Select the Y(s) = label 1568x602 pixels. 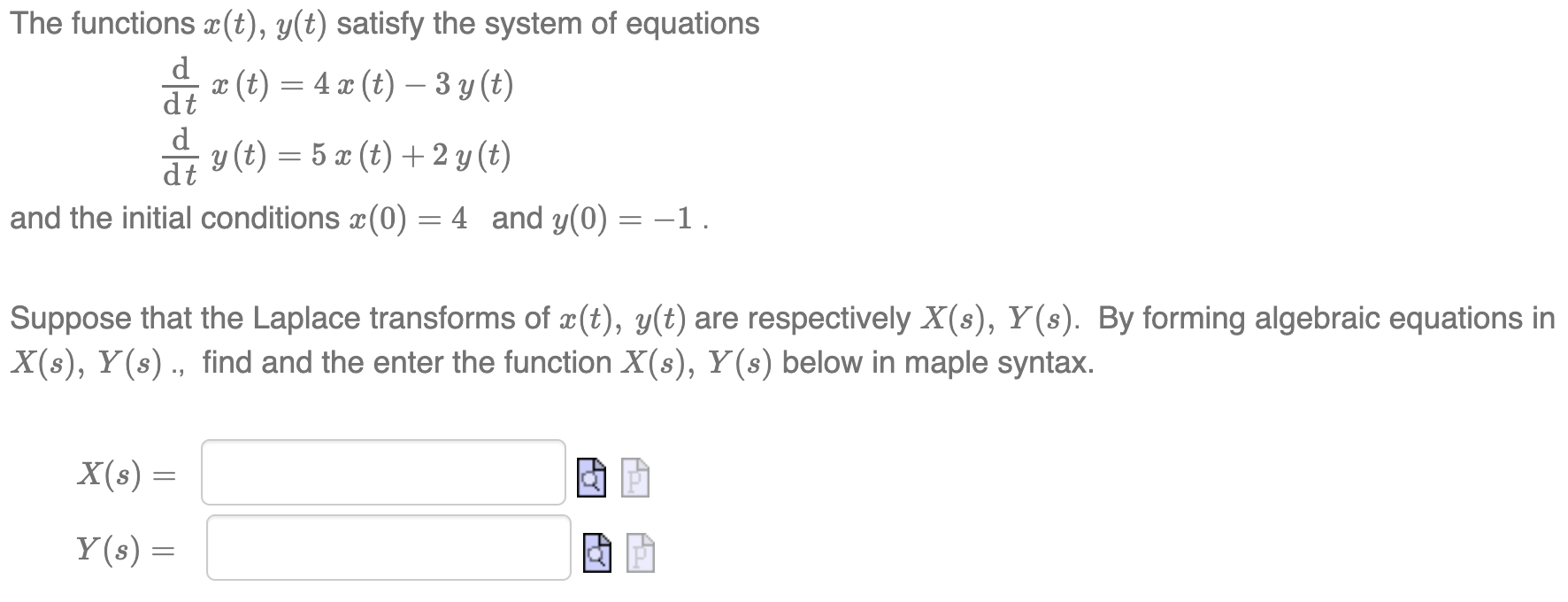[x=124, y=552]
